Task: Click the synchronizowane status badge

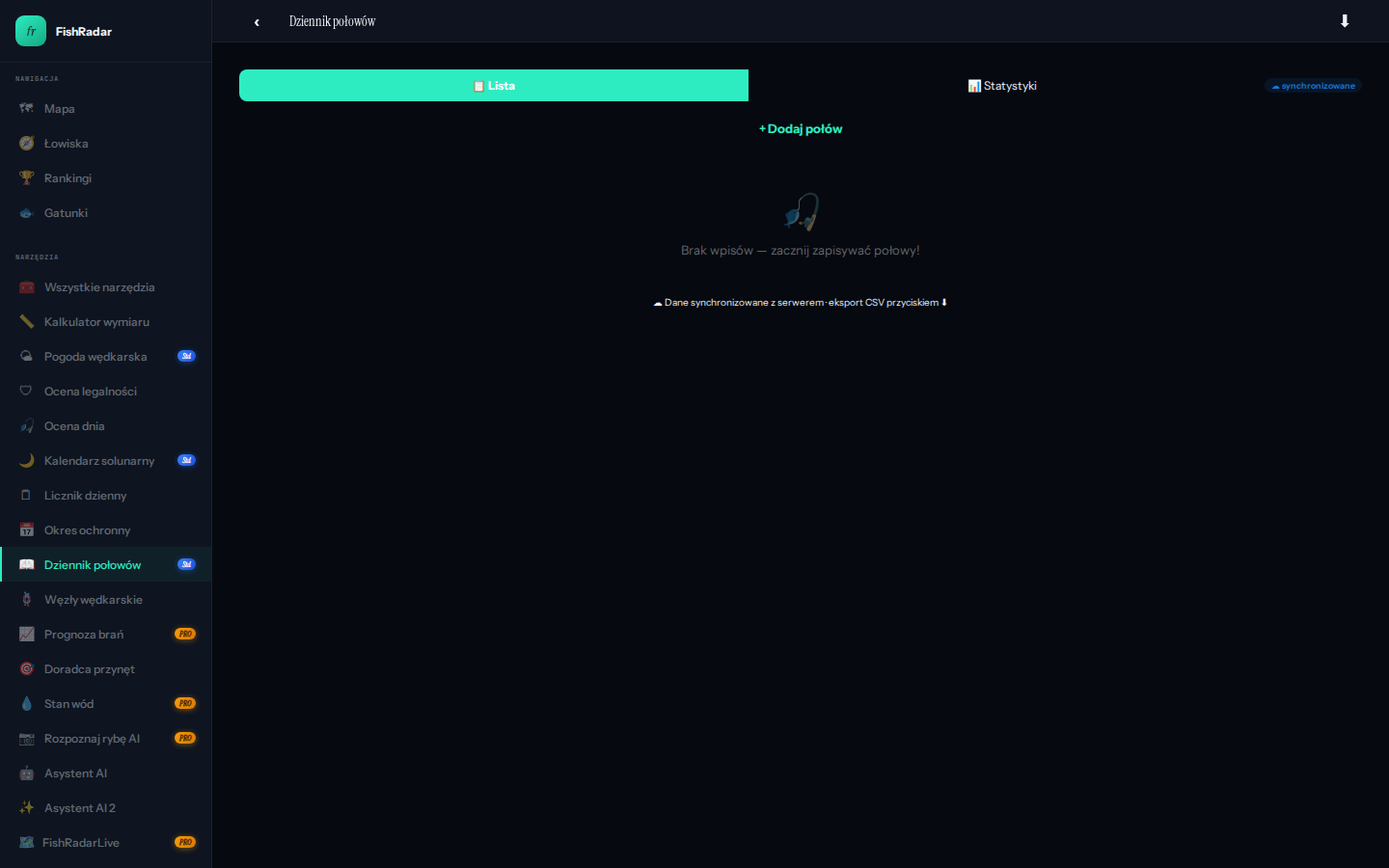Action: pyautogui.click(x=1313, y=86)
